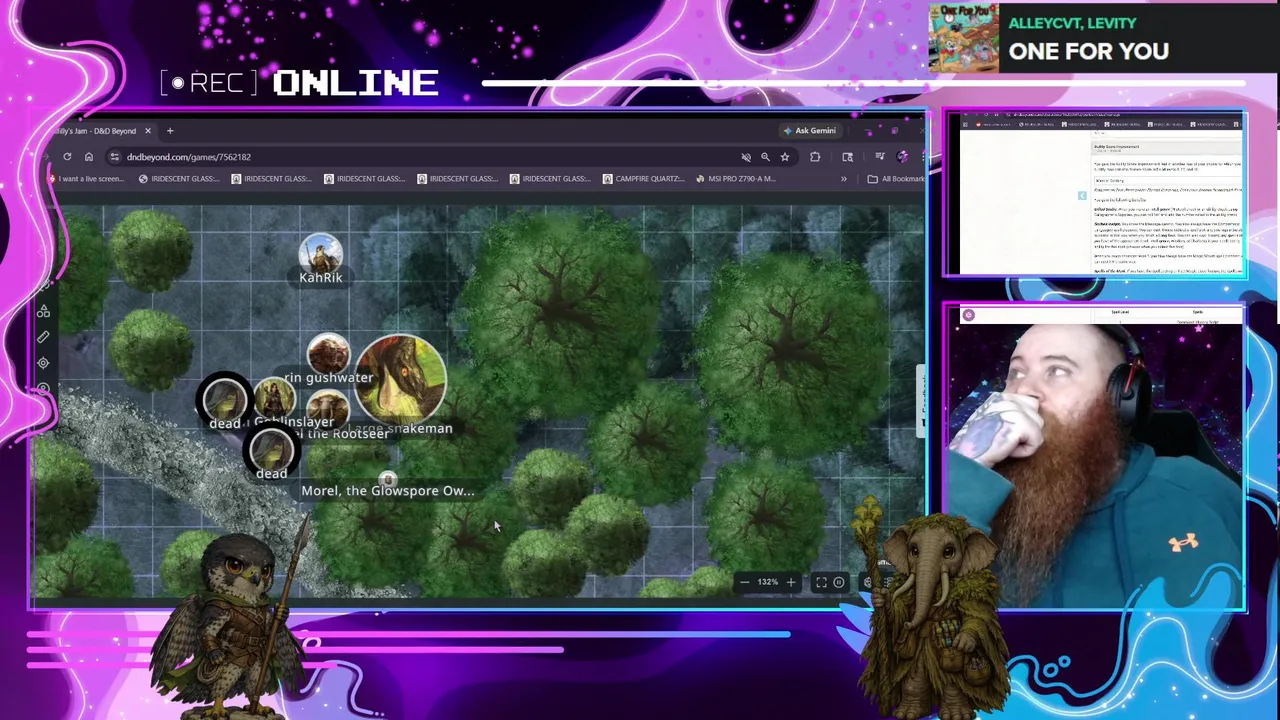Select the lower dead token
The image size is (1280, 720).
click(271, 449)
